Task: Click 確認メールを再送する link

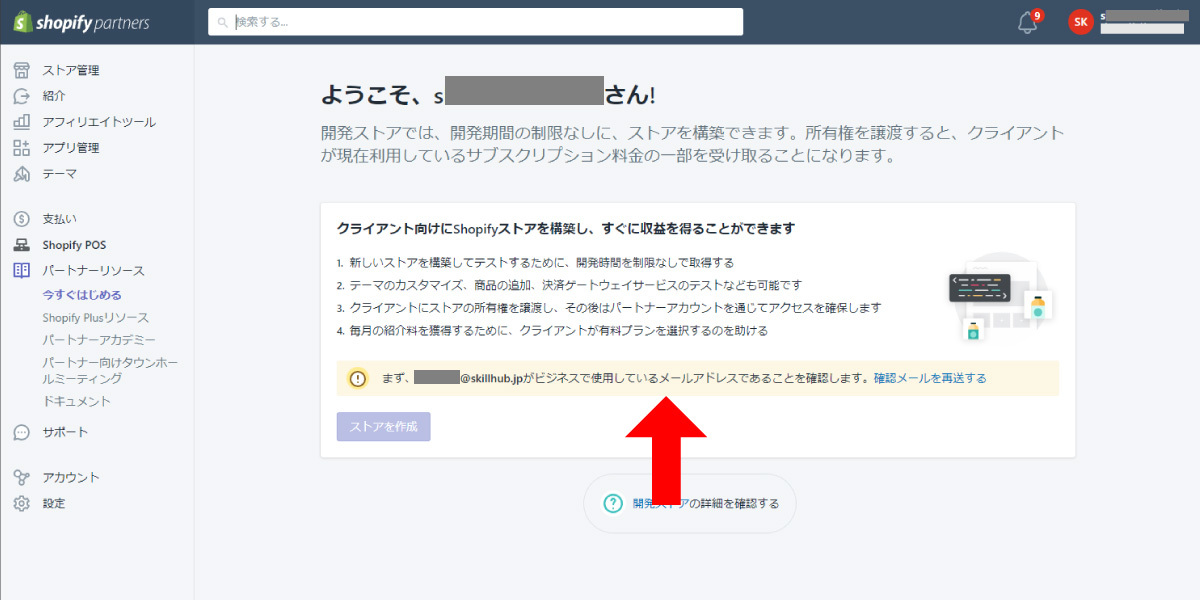Action: tap(930, 379)
